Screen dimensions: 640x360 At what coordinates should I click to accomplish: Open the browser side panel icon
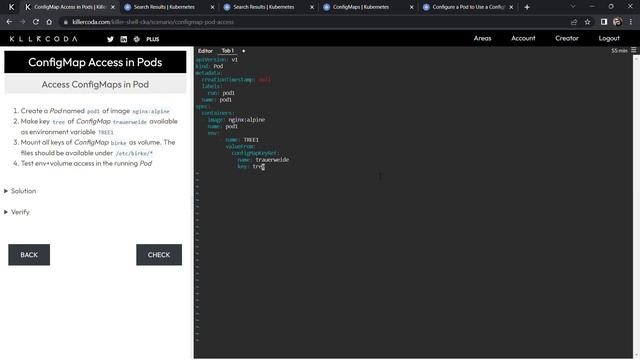(x=604, y=22)
